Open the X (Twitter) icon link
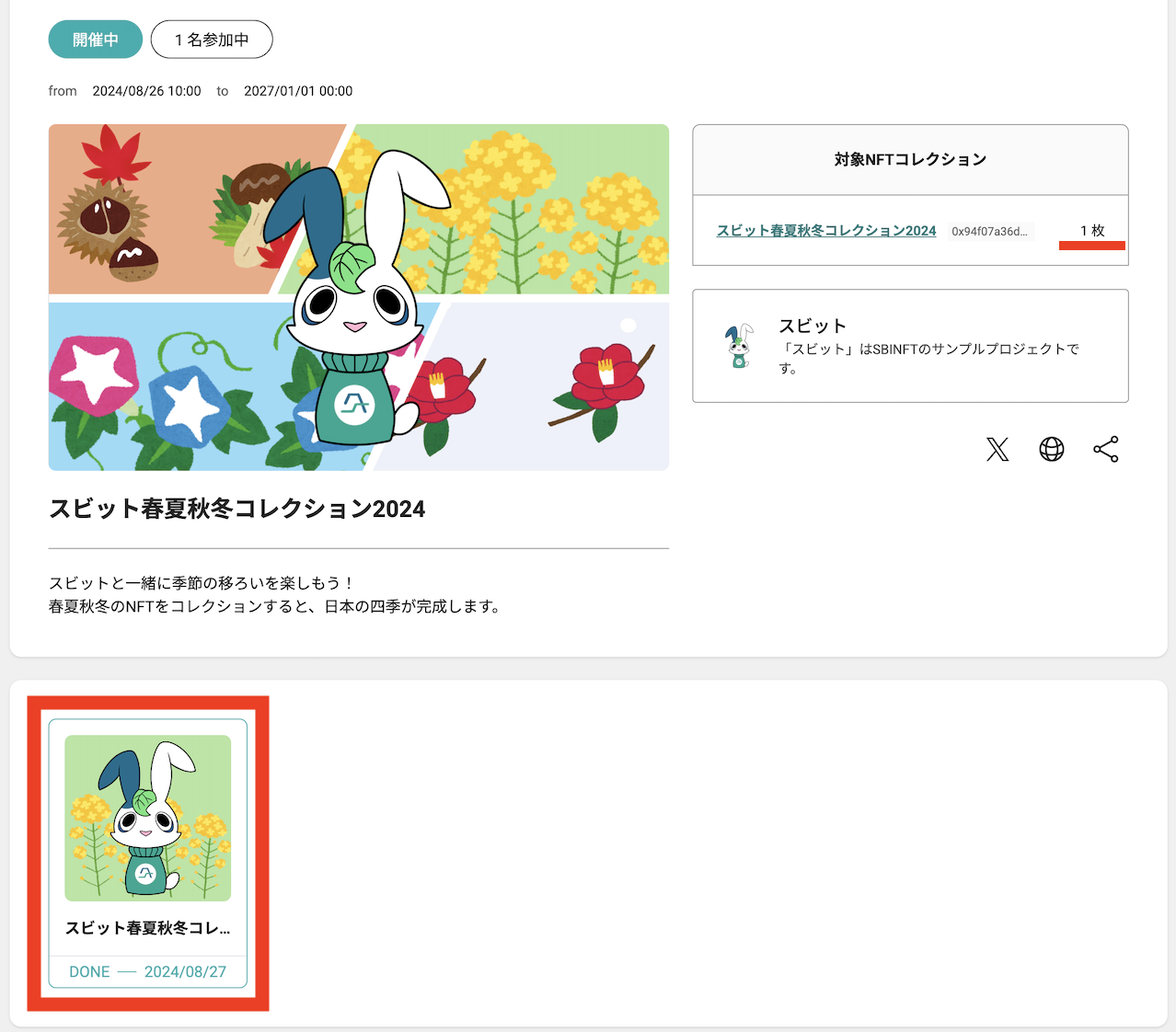Viewport: 1176px width, 1032px height. (997, 449)
